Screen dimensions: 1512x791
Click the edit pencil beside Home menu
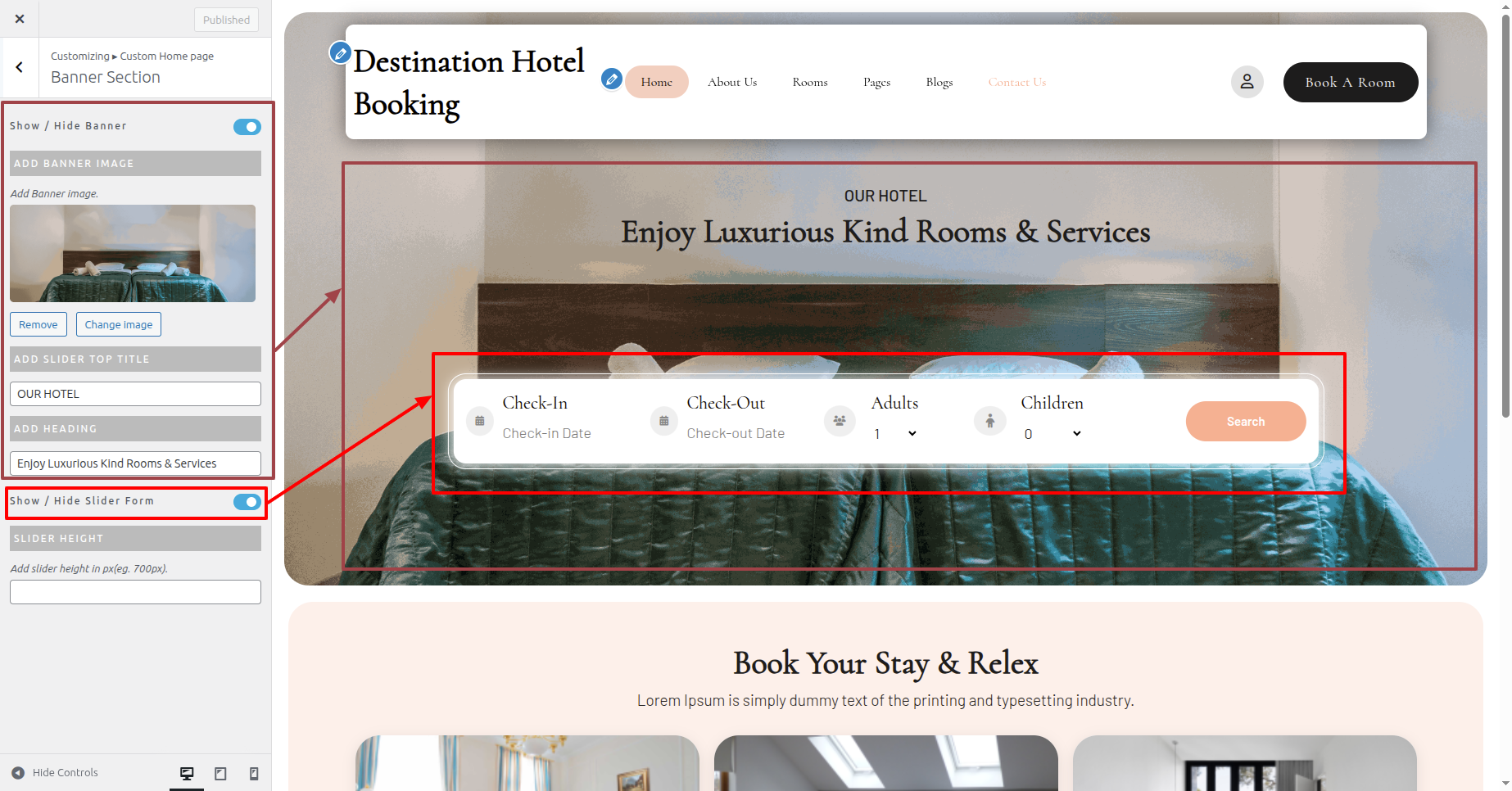coord(611,79)
